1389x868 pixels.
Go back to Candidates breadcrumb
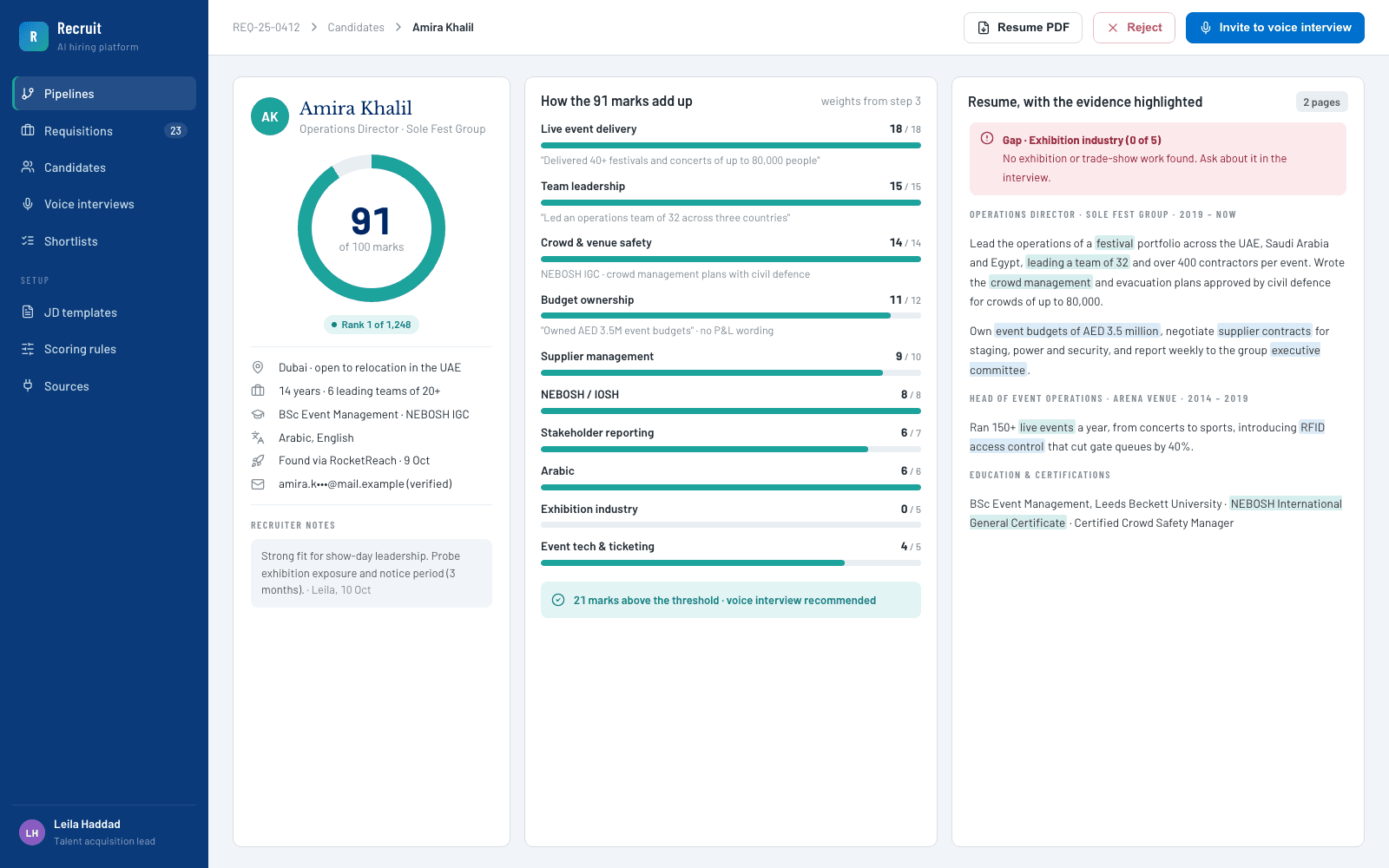(356, 28)
